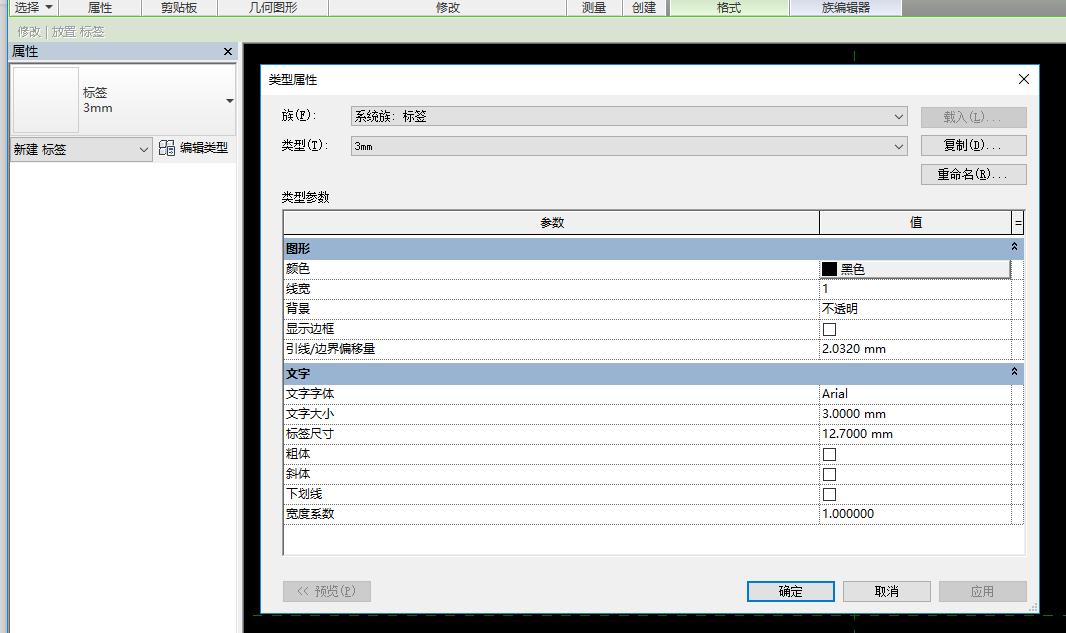
Task: Open the 测量 ribbon panel label
Action: click(x=594, y=7)
